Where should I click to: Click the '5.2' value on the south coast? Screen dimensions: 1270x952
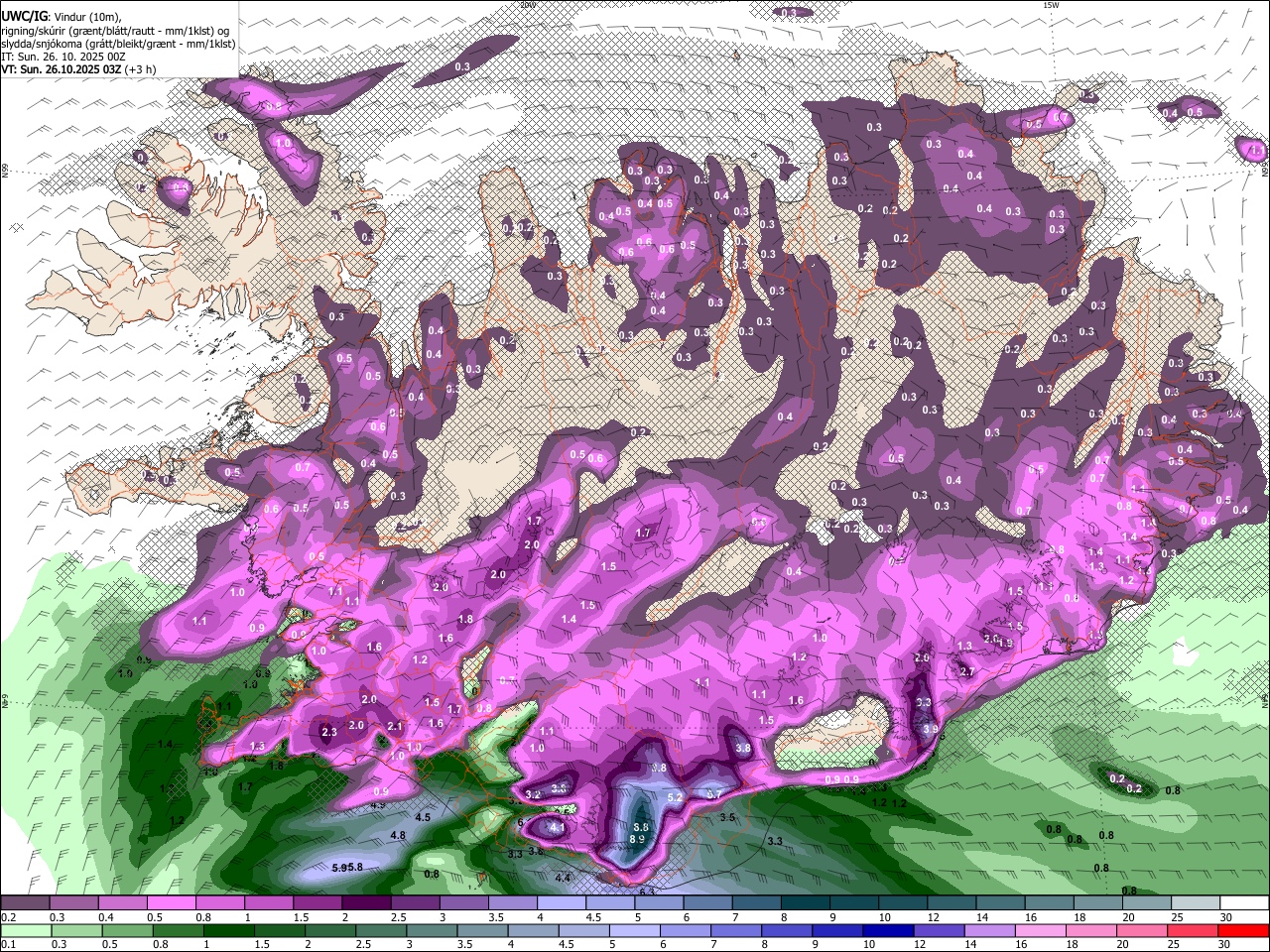click(676, 797)
